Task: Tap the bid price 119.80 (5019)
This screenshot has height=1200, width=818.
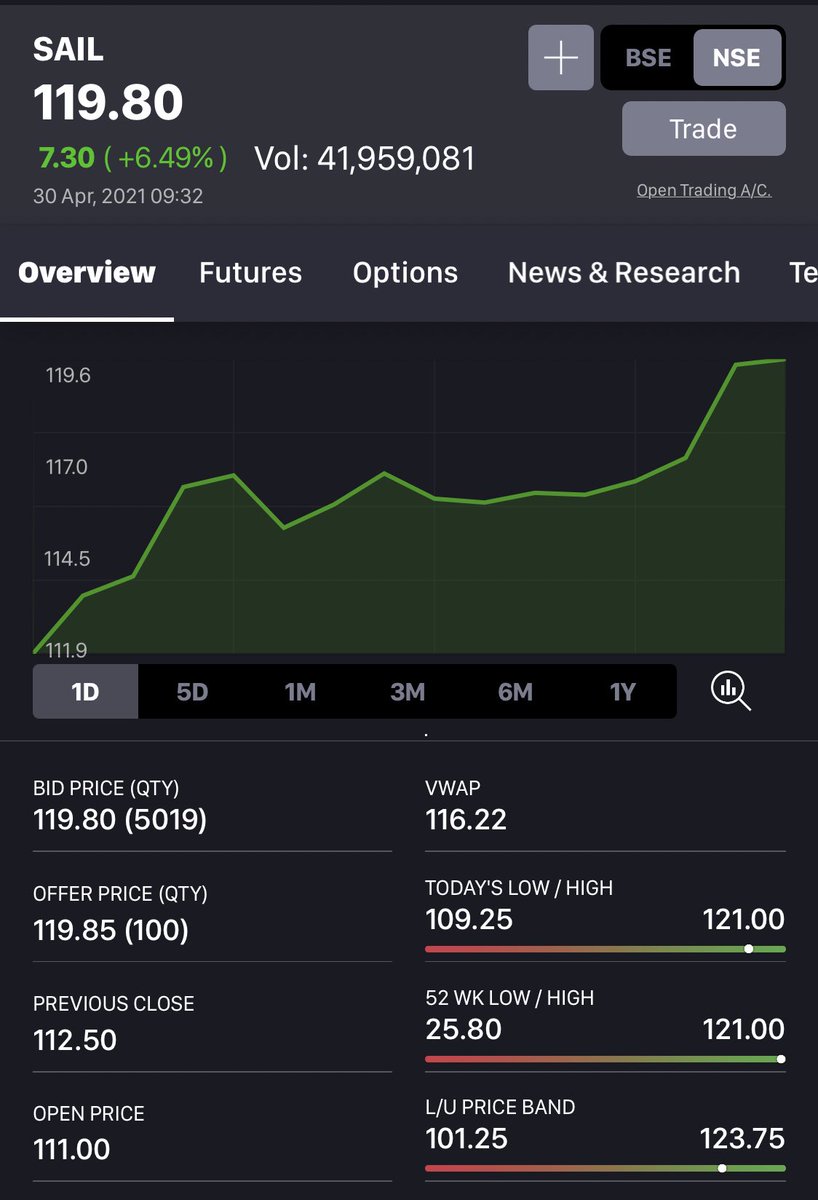Action: [120, 821]
